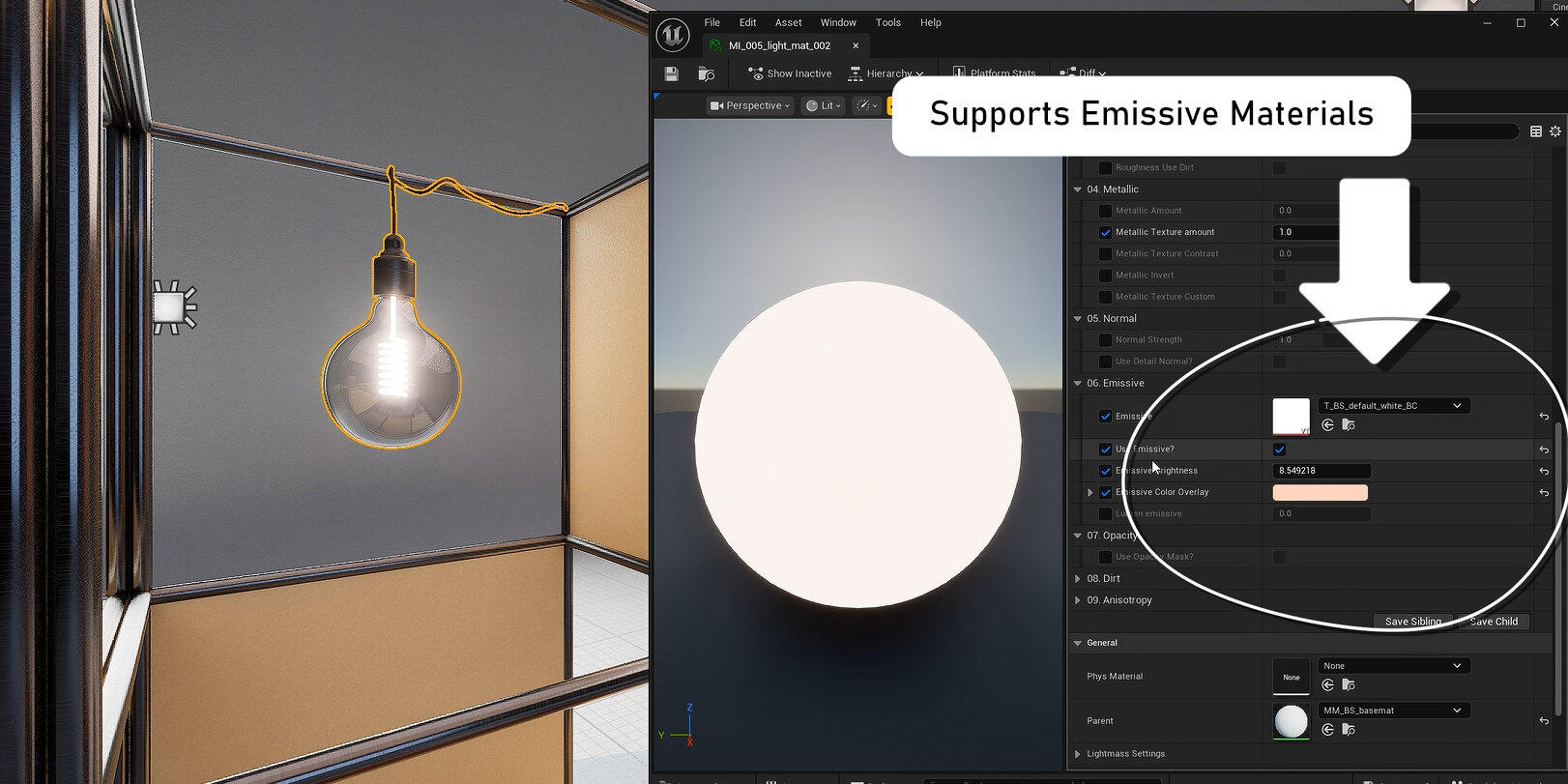1568x784 pixels.
Task: Toggle Show Inactive in the toolbar
Action: (790, 73)
